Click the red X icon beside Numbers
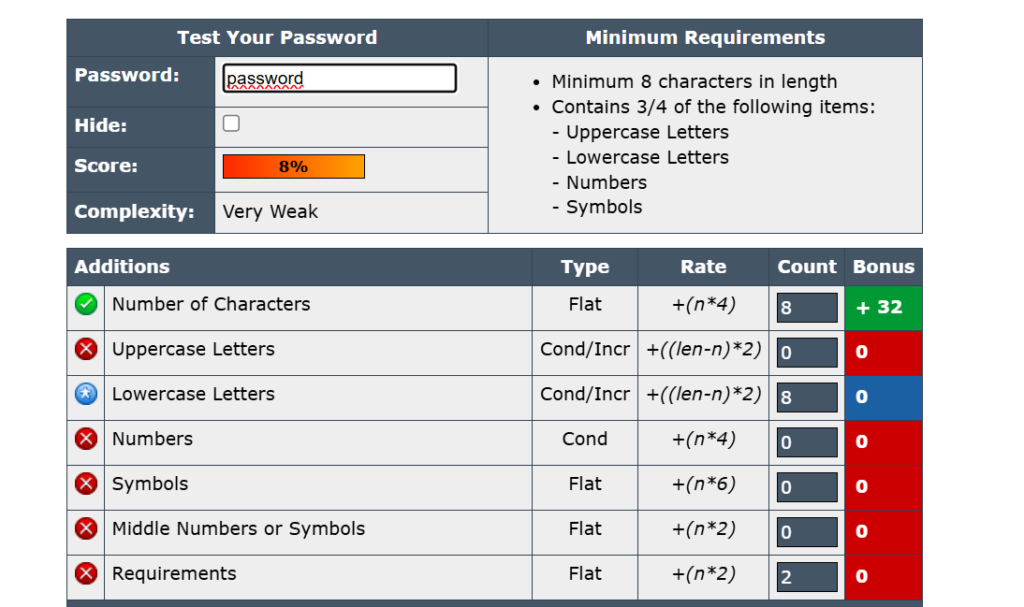Viewport: 1024px width, 607px height. click(x=87, y=440)
